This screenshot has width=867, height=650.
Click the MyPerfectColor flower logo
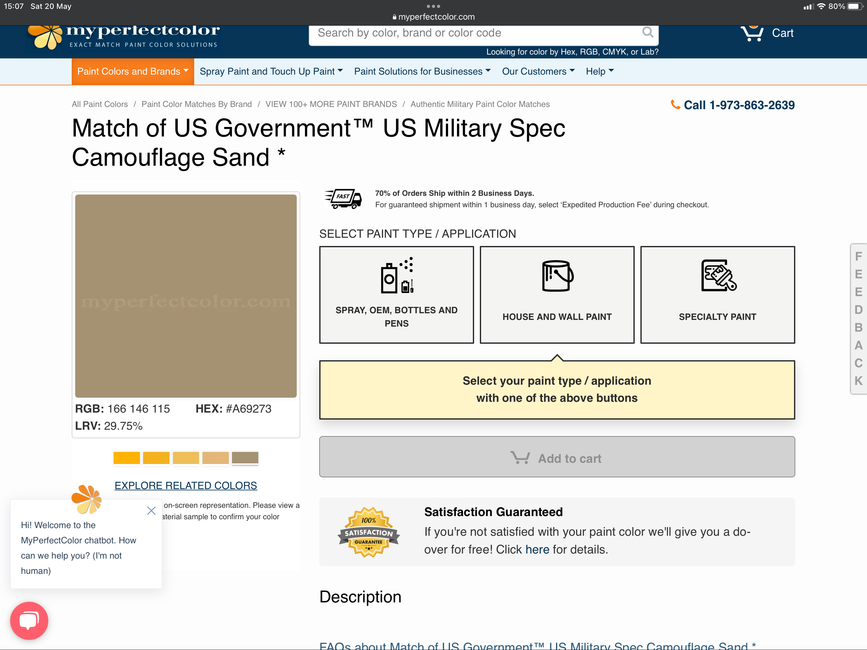click(x=45, y=36)
